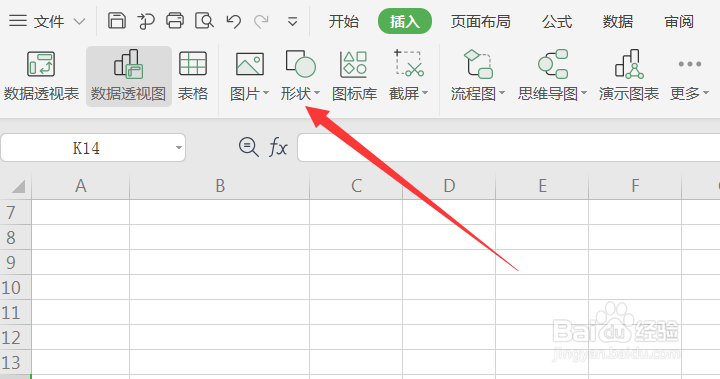Screen dimensions: 720x379
Task: Switch to the 审阅 tab
Action: (679, 21)
